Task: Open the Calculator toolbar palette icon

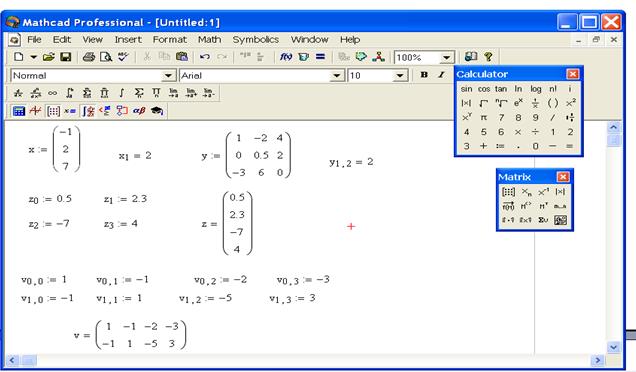Action: (x=19, y=111)
